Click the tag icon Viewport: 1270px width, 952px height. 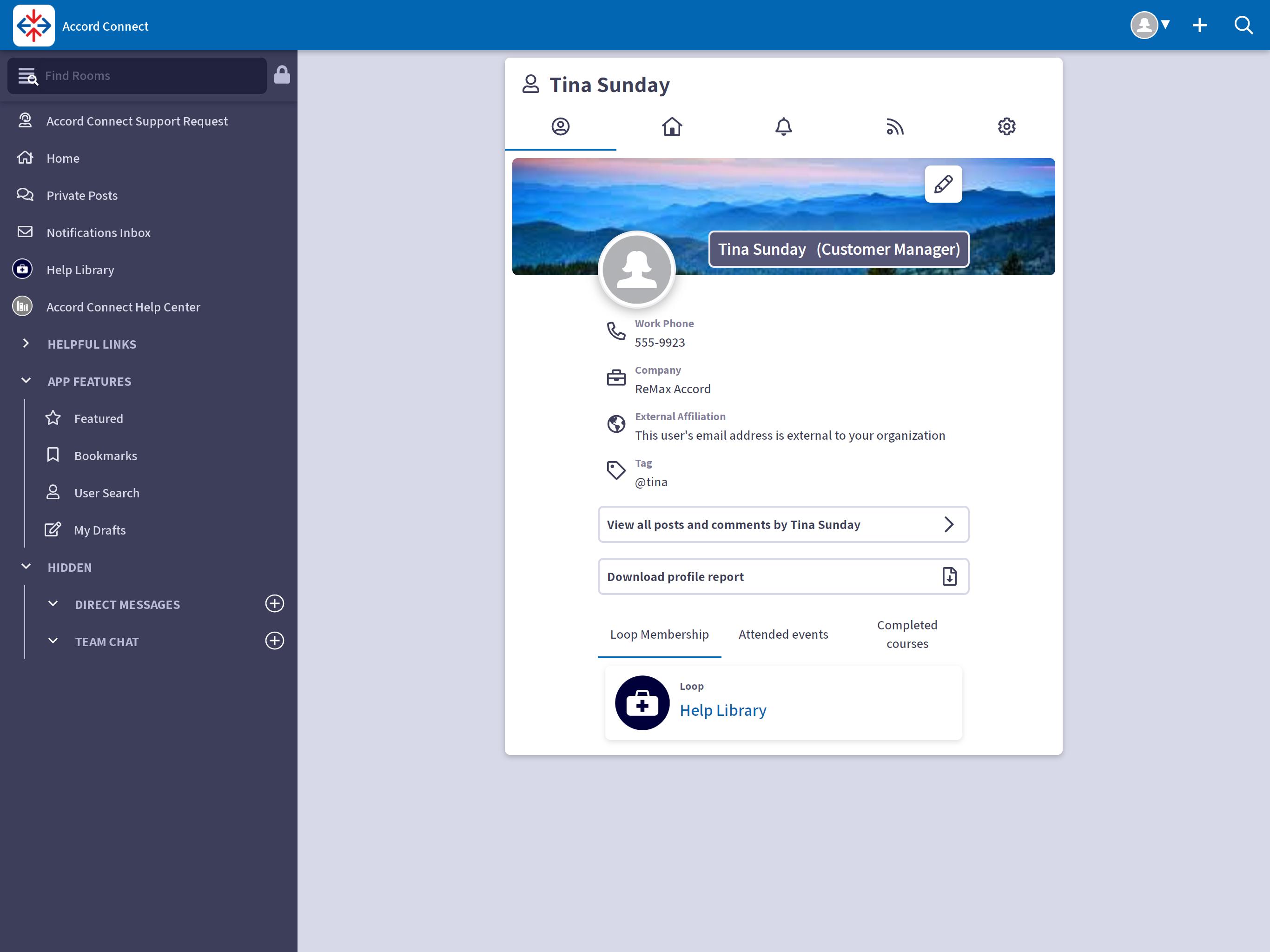(x=616, y=471)
